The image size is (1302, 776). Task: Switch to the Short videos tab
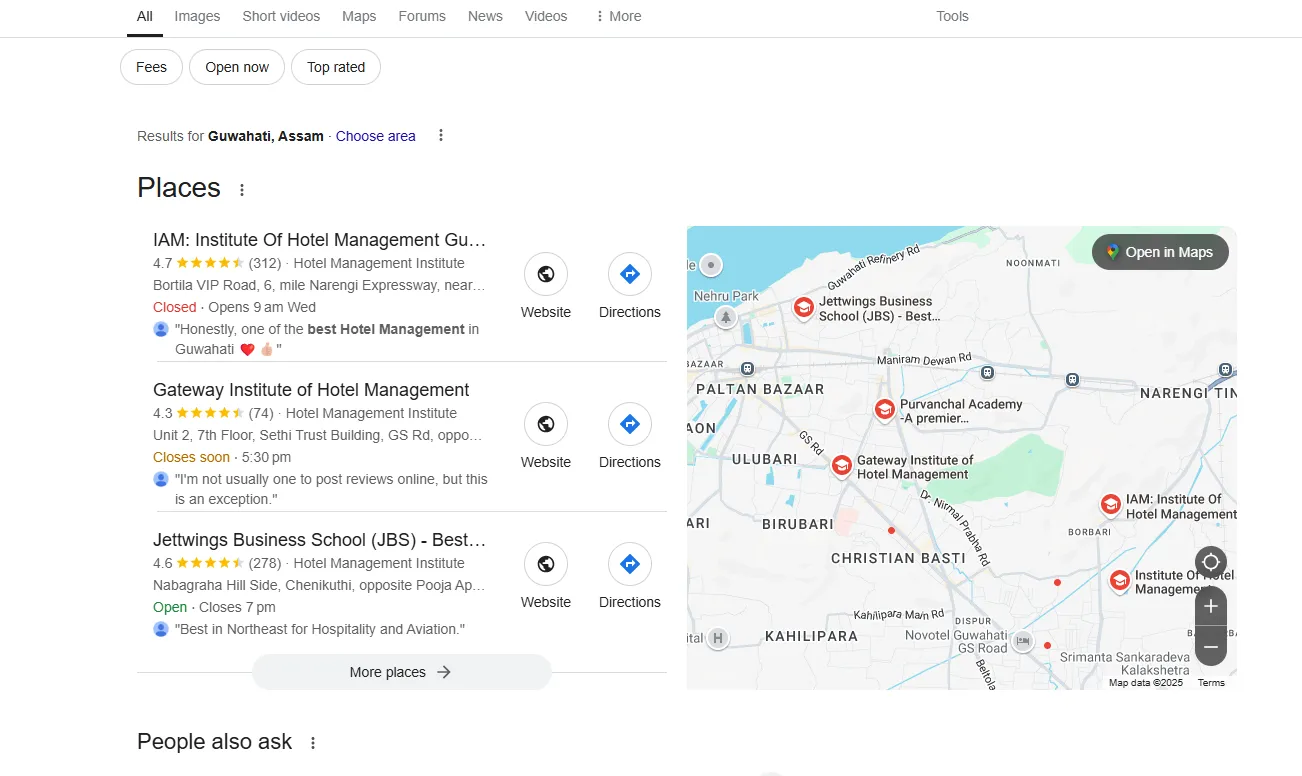coord(281,16)
